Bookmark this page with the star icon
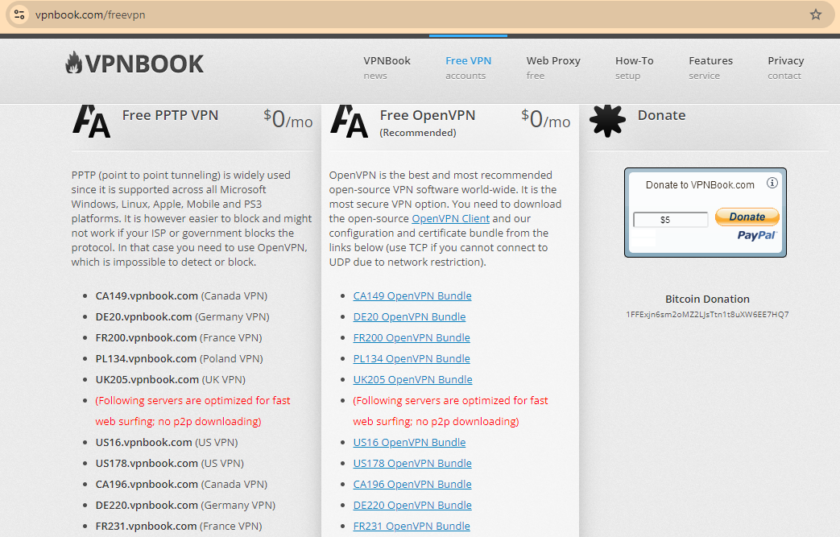Screen dimensions: 840x537 tap(815, 15)
